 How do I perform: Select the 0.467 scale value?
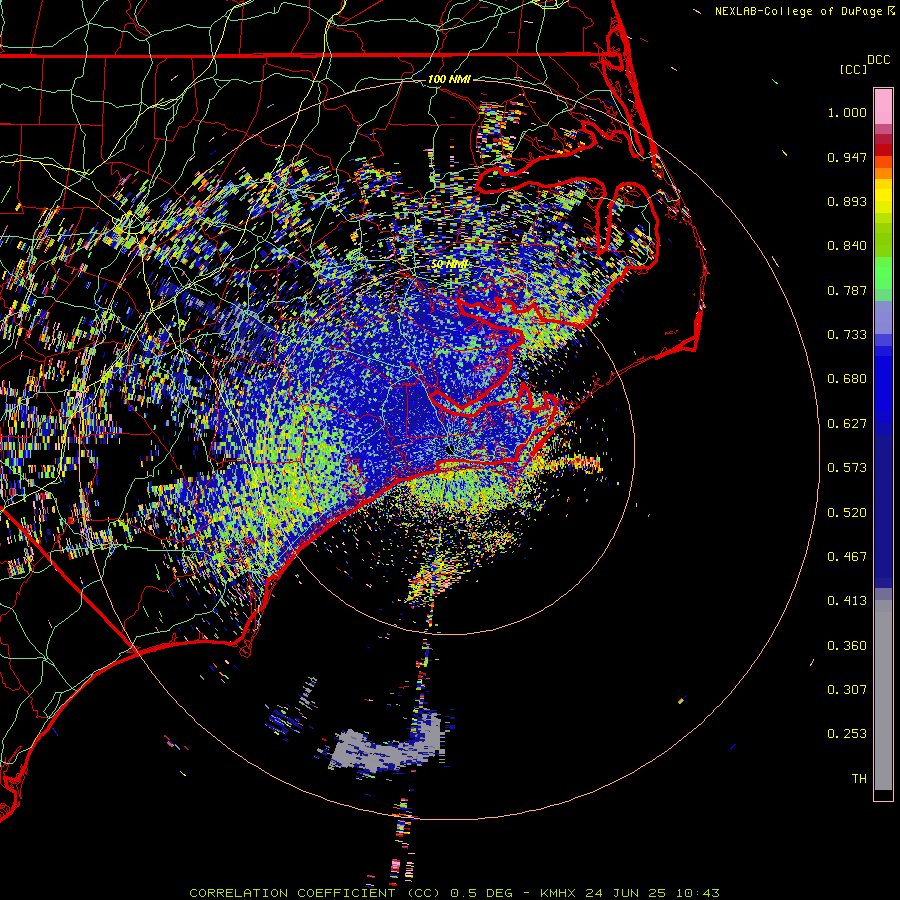tap(847, 557)
